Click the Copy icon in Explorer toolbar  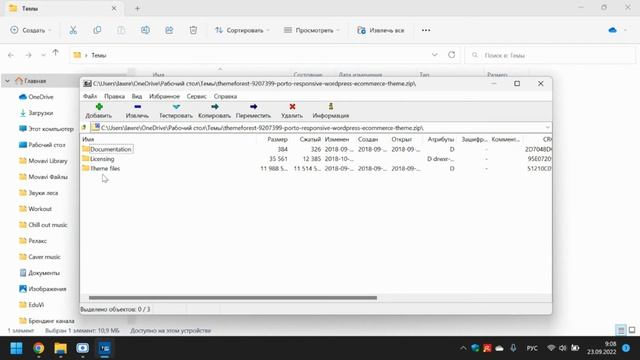point(97,30)
